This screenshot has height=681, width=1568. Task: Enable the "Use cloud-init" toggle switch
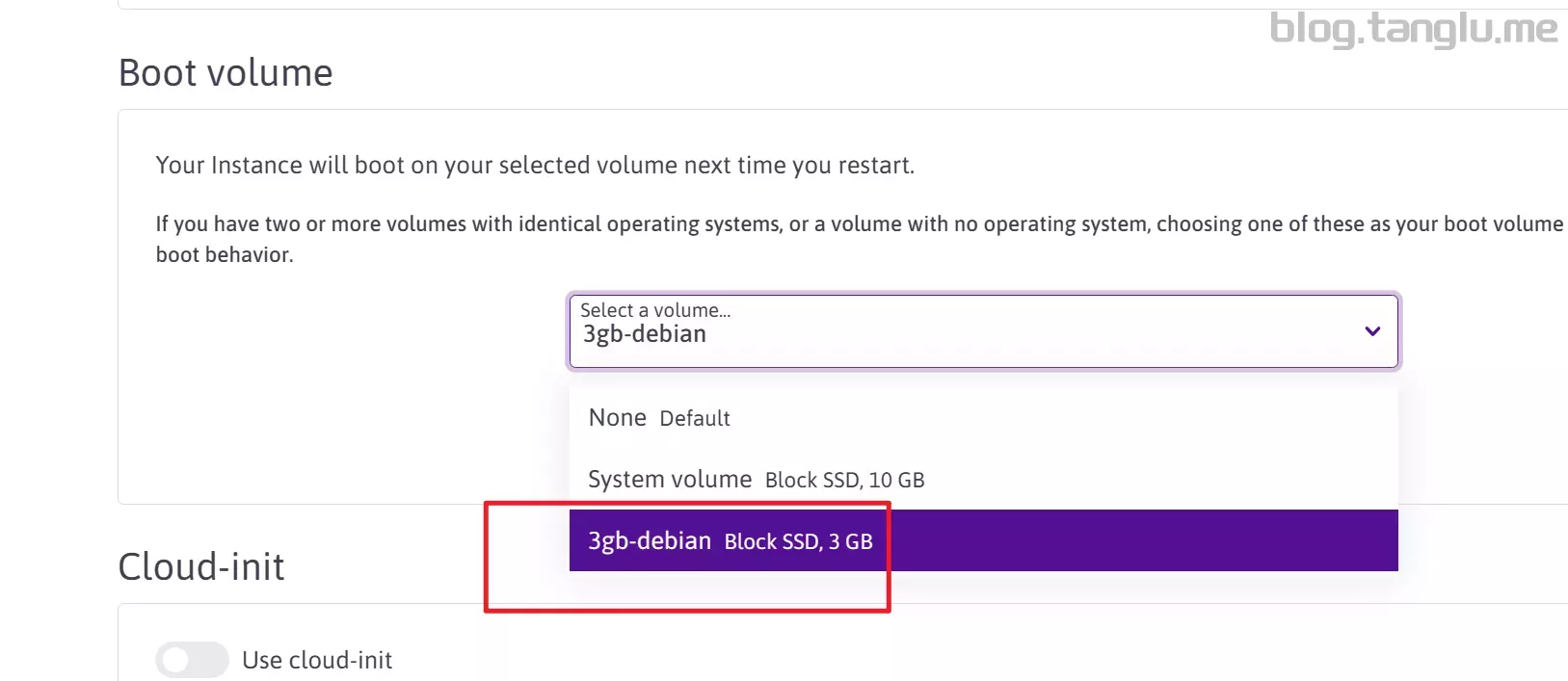point(192,660)
